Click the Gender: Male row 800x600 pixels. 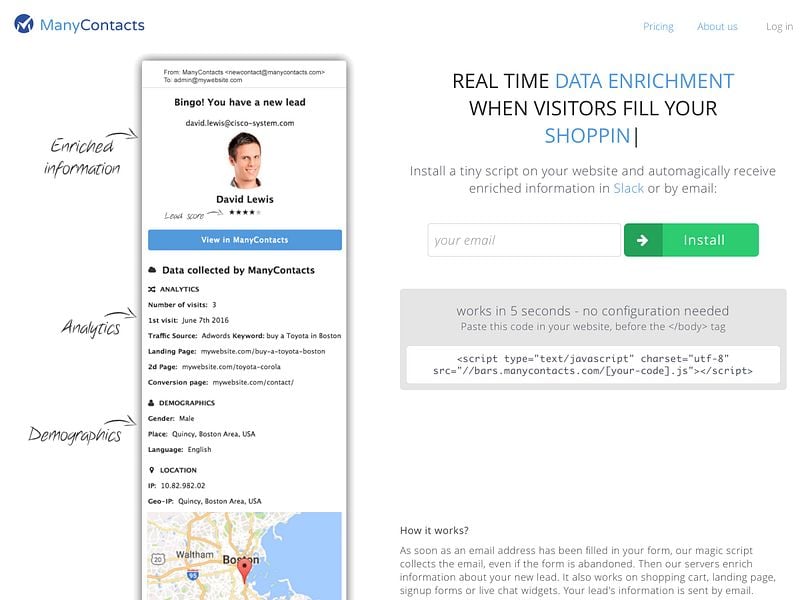click(x=171, y=418)
